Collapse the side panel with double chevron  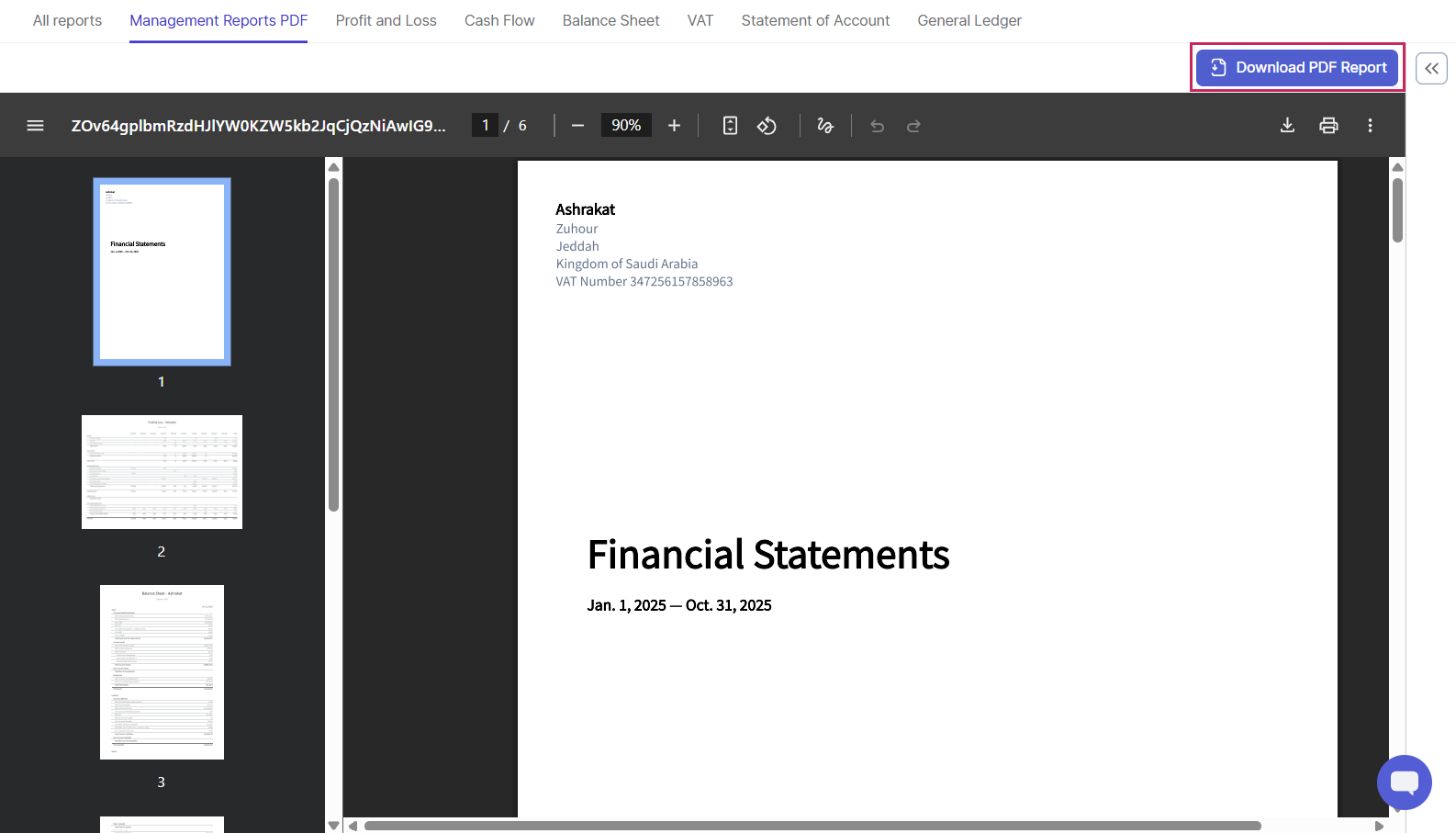1431,69
